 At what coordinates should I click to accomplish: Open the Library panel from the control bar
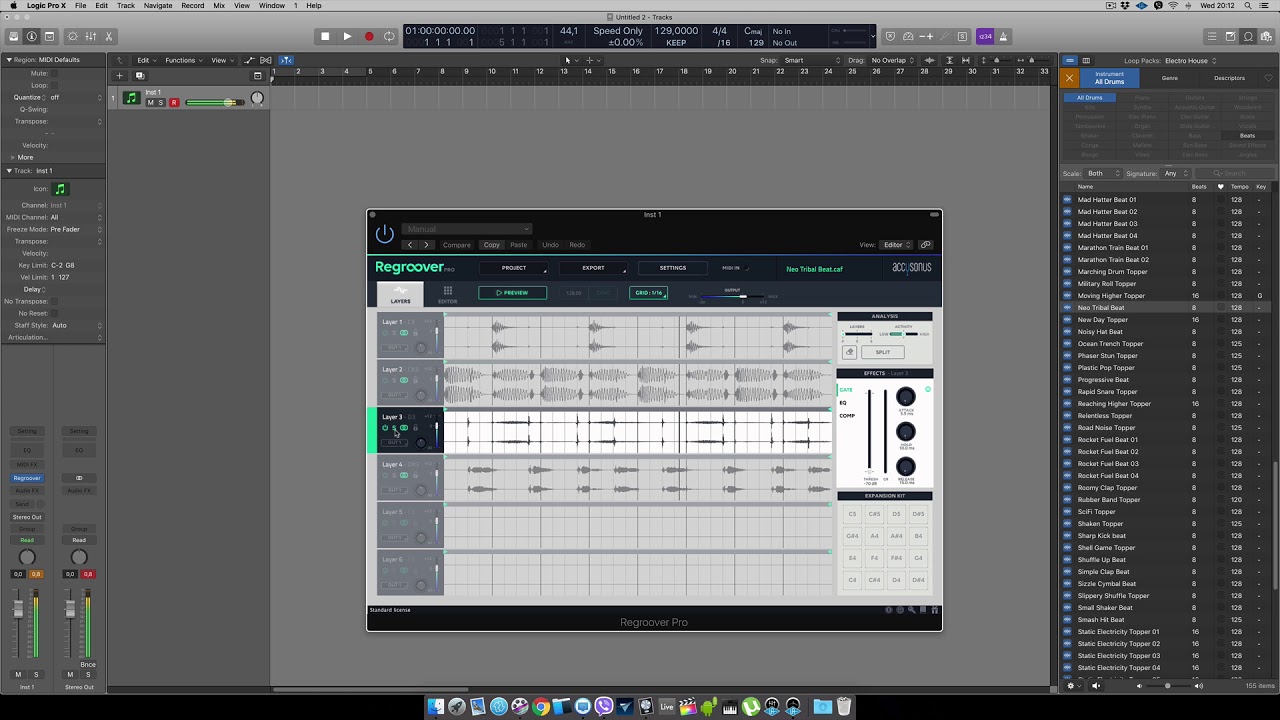click(x=13, y=36)
